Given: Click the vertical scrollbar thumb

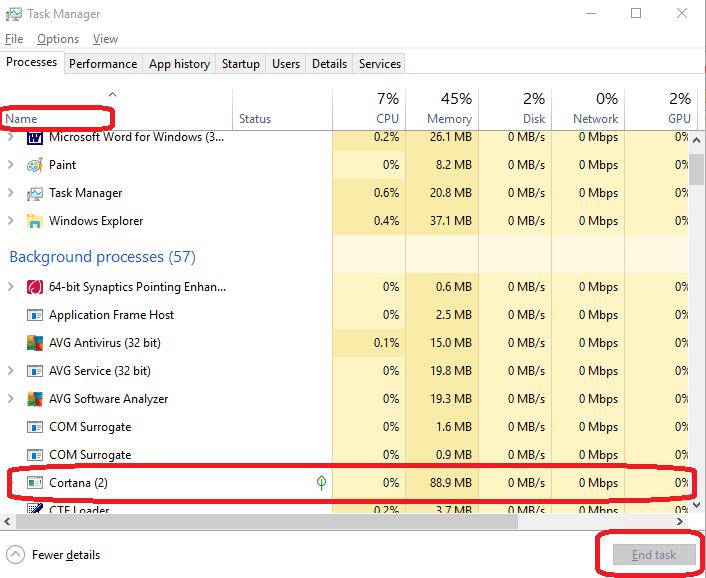Looking at the screenshot, I should 697,169.
